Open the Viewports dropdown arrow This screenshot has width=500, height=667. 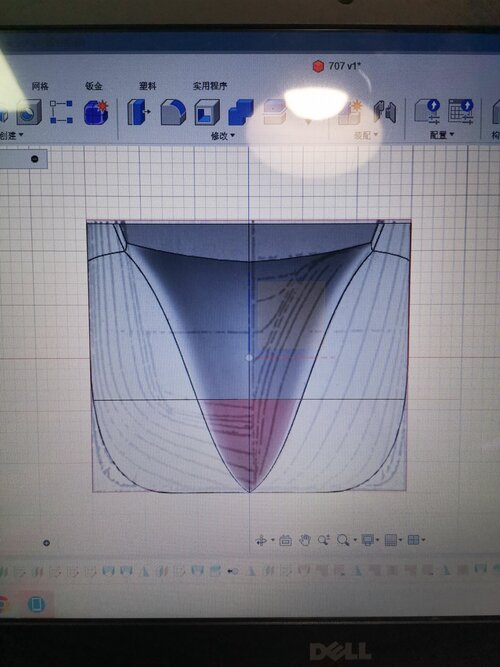click(x=423, y=540)
